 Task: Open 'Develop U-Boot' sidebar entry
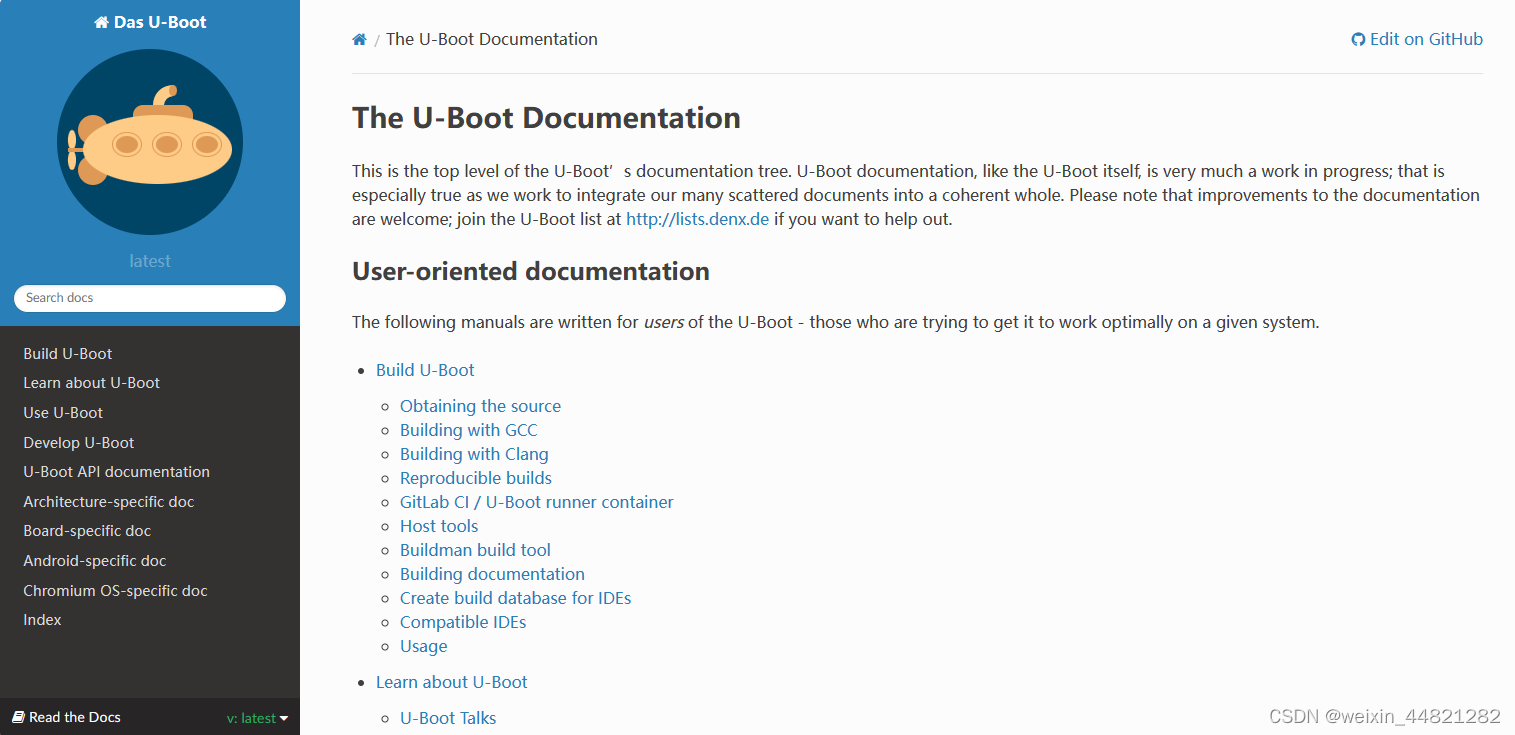(78, 442)
